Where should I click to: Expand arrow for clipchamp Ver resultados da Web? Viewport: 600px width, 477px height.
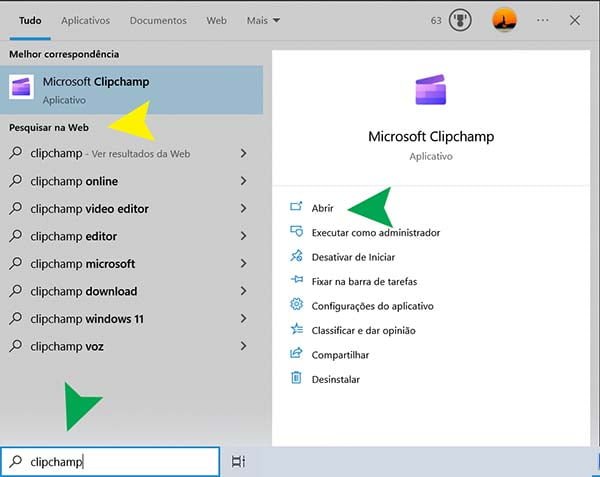(243, 153)
